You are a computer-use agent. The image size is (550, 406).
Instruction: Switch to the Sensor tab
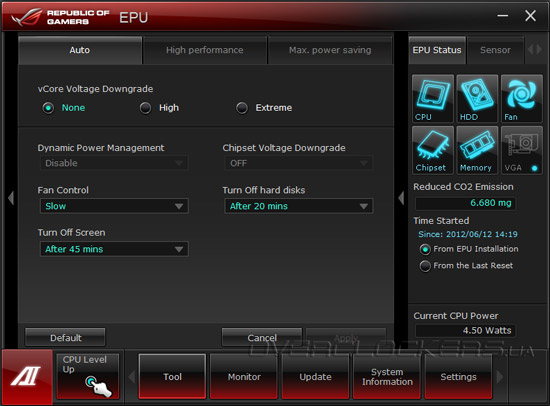495,50
